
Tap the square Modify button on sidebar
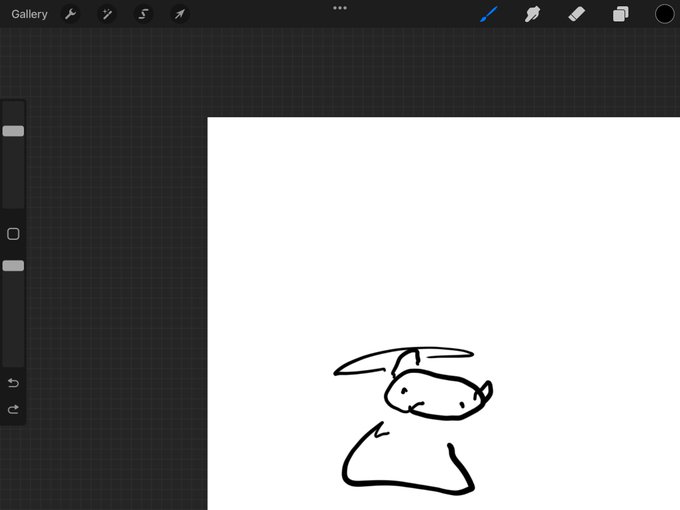pos(13,234)
